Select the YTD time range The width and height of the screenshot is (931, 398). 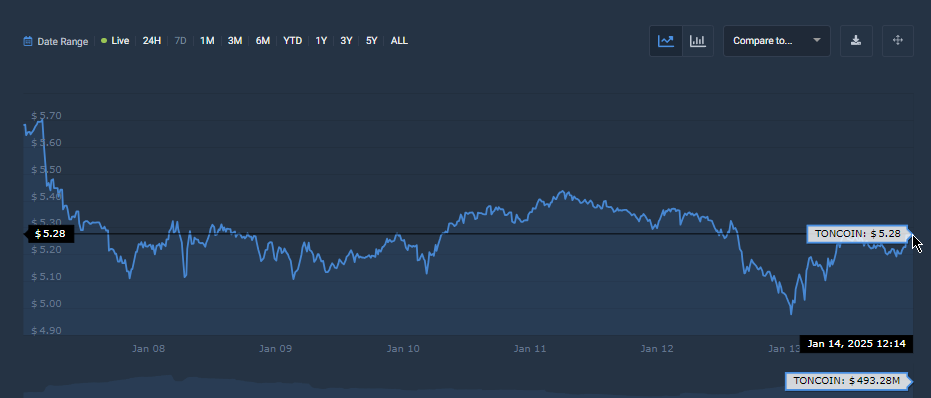[293, 41]
